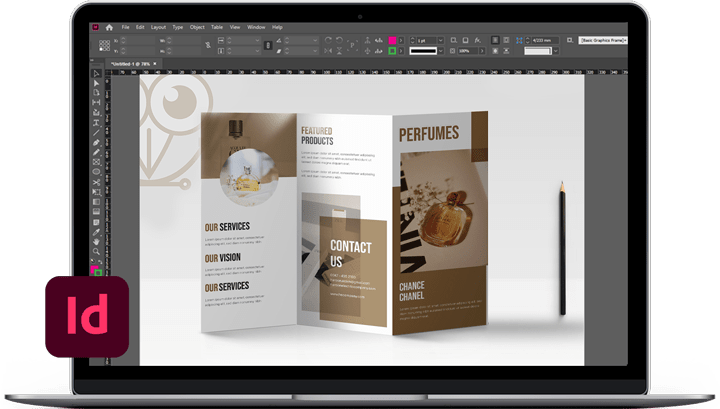Click the green stroke swatch in control bar
The image size is (720, 409).
click(x=393, y=51)
